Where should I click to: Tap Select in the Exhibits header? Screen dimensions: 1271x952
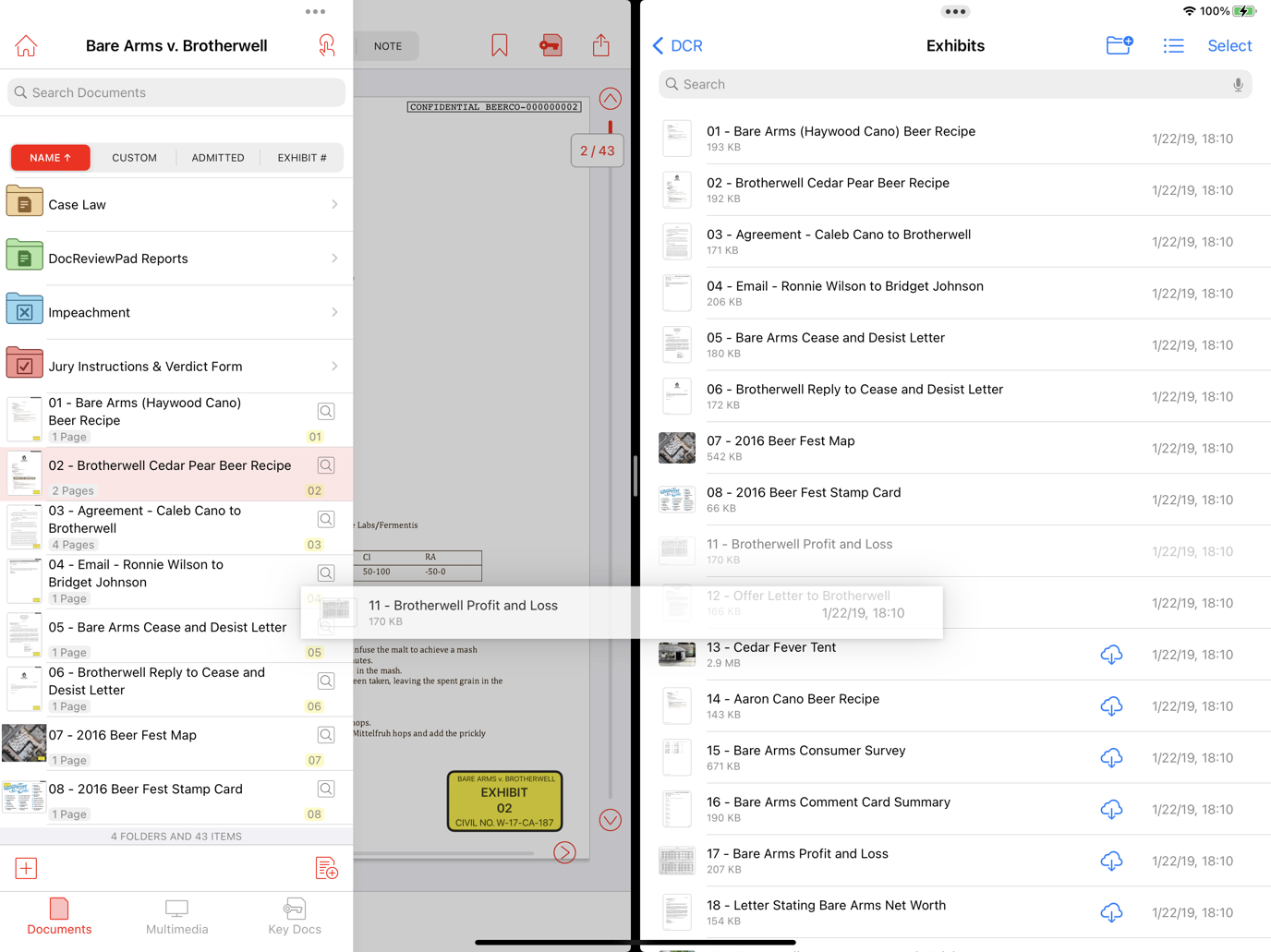[1229, 44]
